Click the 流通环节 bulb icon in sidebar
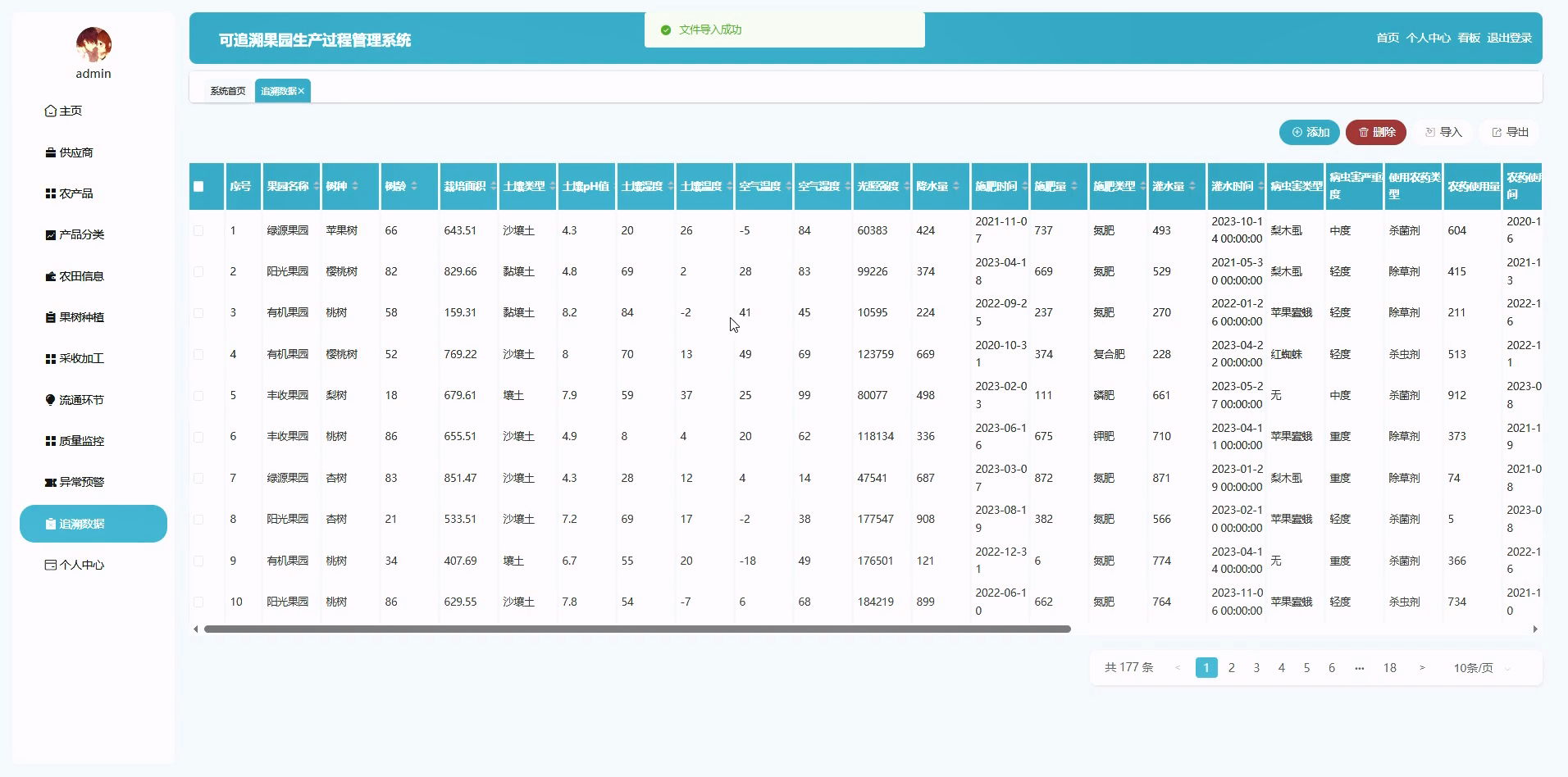 51,400
